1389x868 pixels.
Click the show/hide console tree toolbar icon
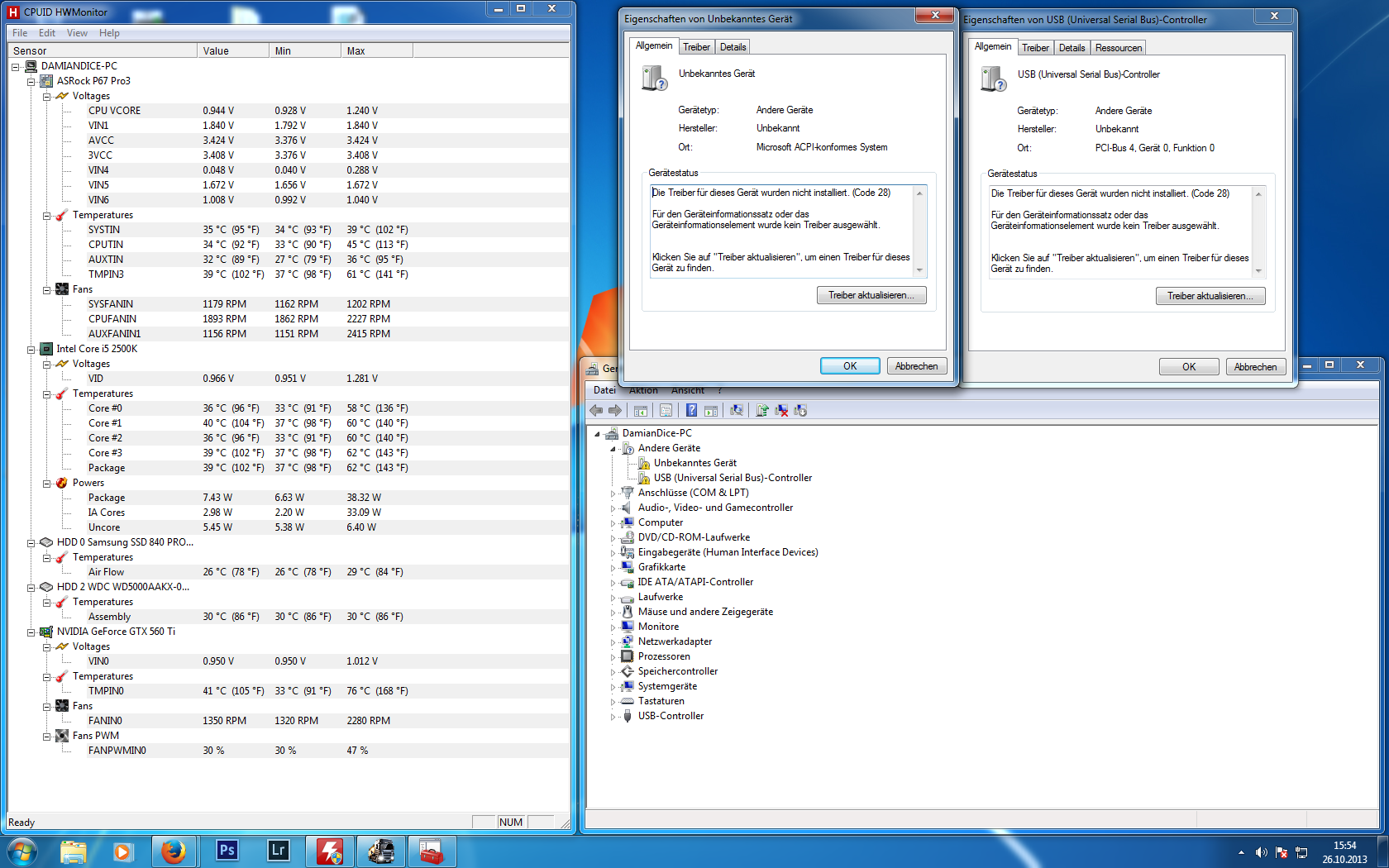(x=641, y=411)
